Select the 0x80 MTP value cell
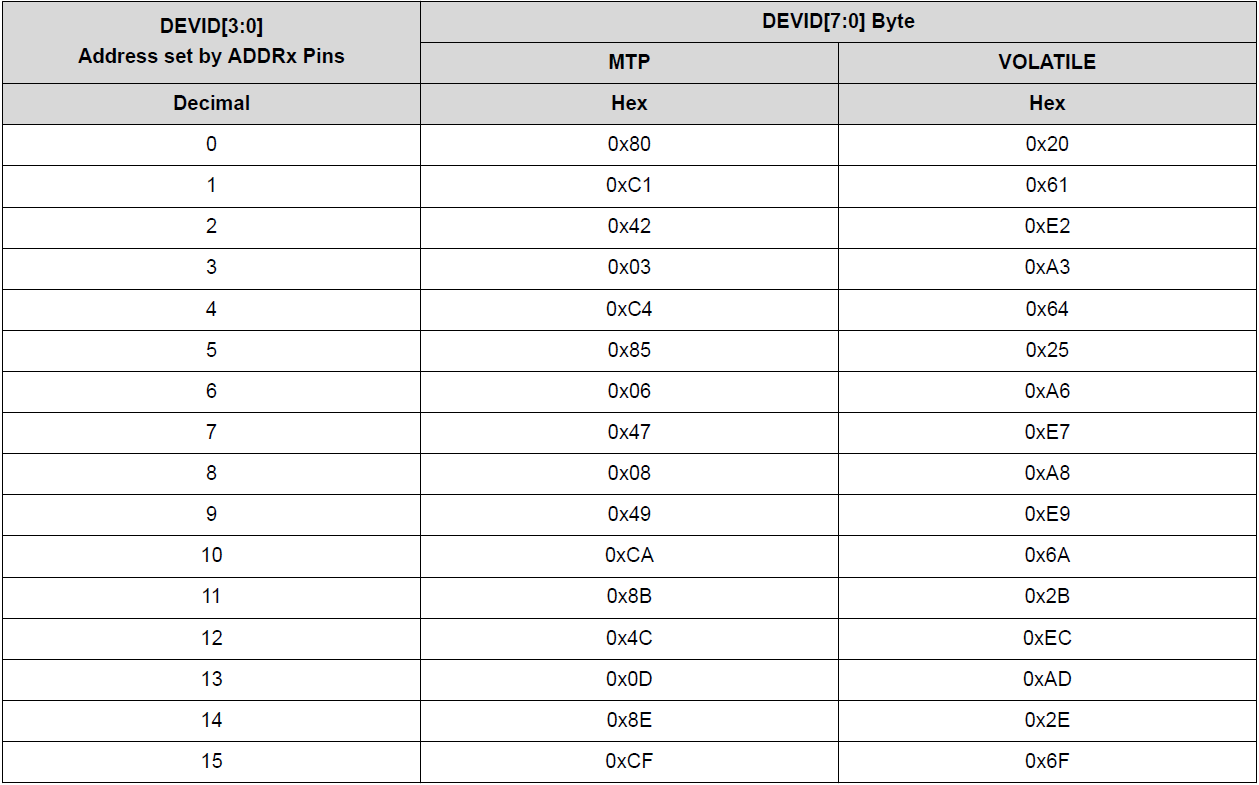 629,144
